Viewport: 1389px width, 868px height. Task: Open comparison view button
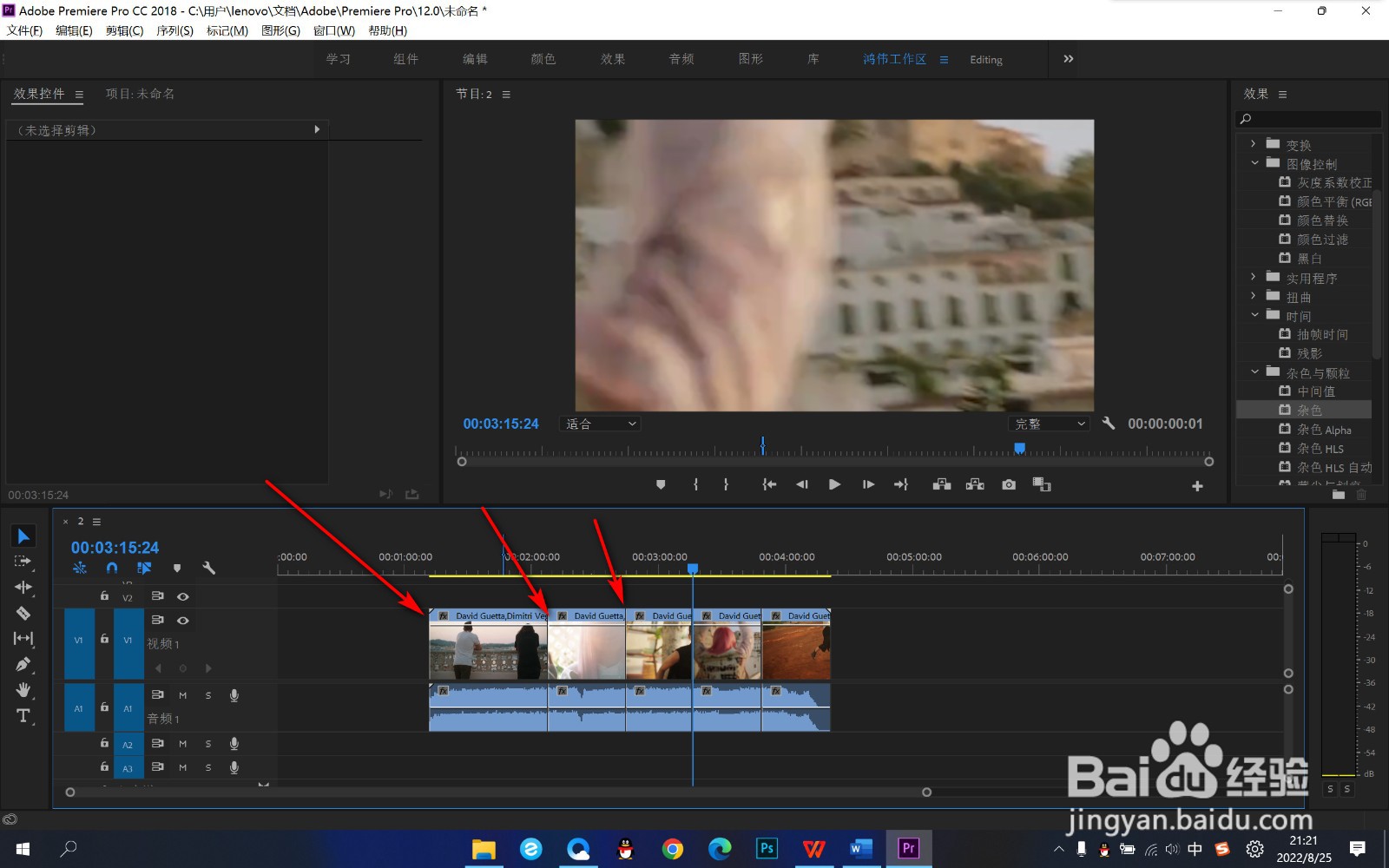tap(1042, 484)
